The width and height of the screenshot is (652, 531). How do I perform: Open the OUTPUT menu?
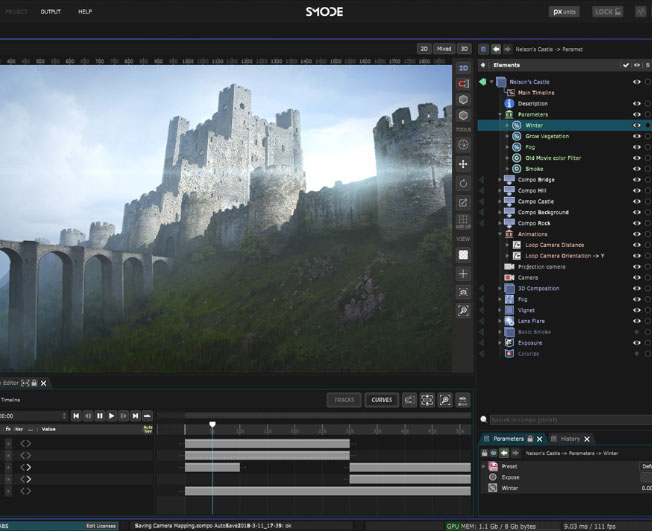50,12
